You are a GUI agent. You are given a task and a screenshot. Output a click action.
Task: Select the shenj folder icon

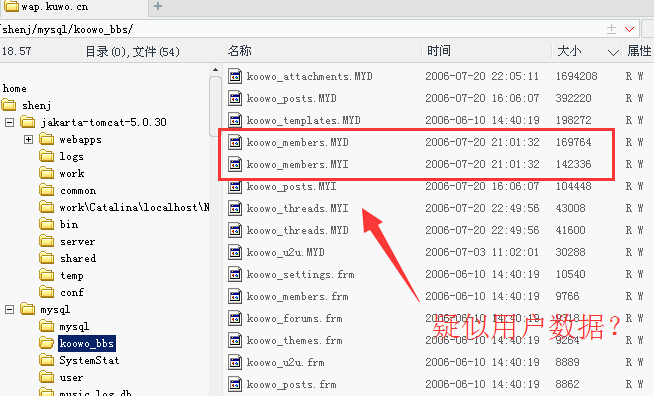pos(9,105)
